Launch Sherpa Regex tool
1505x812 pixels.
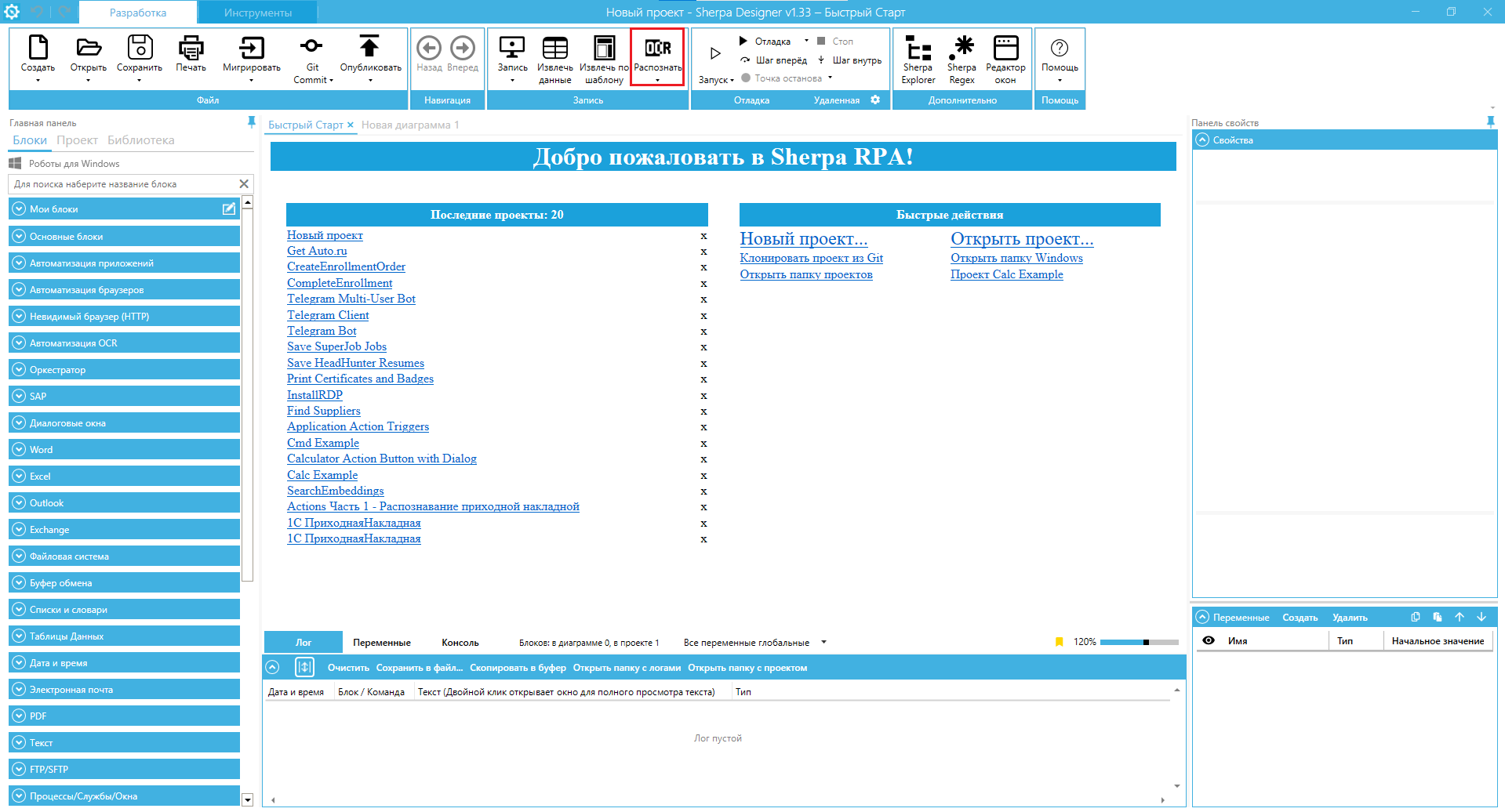[962, 49]
